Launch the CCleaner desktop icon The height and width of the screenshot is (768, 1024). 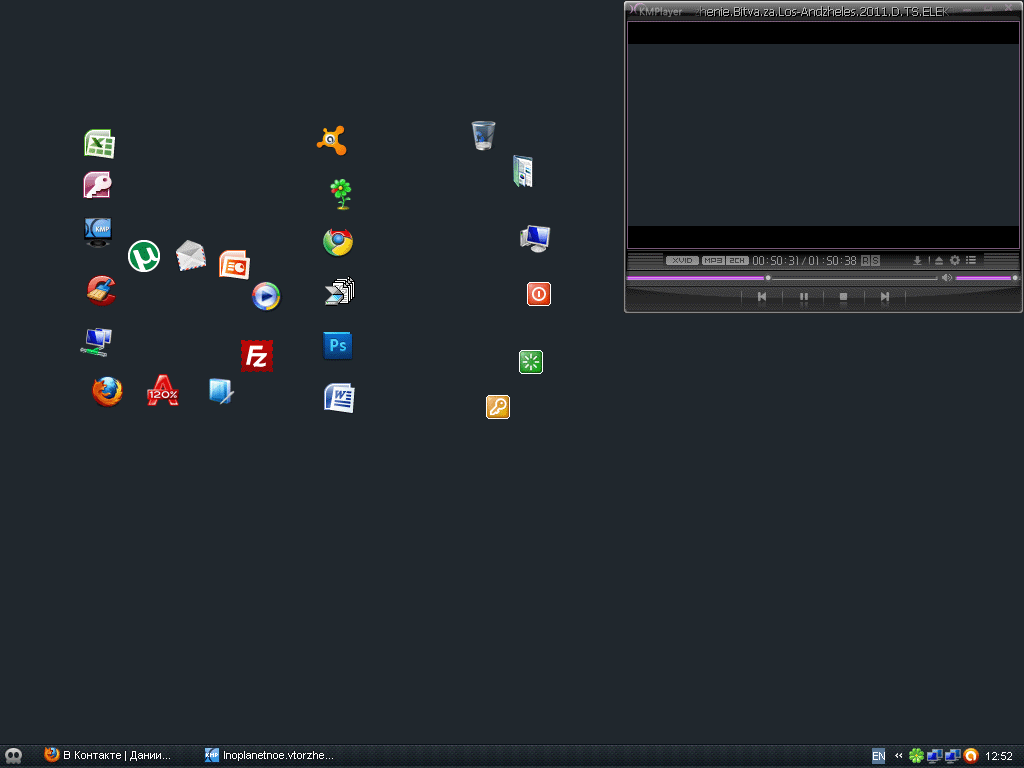[100, 291]
